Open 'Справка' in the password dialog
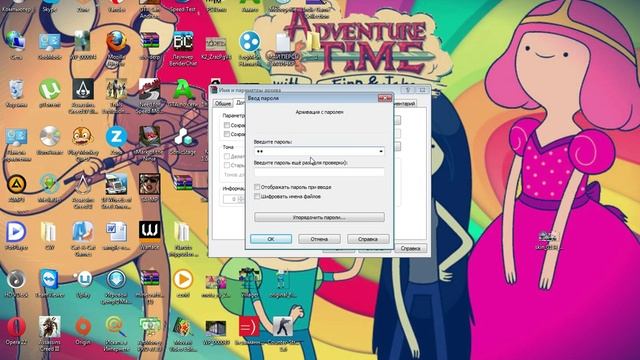The height and width of the screenshot is (360, 640). [368, 239]
